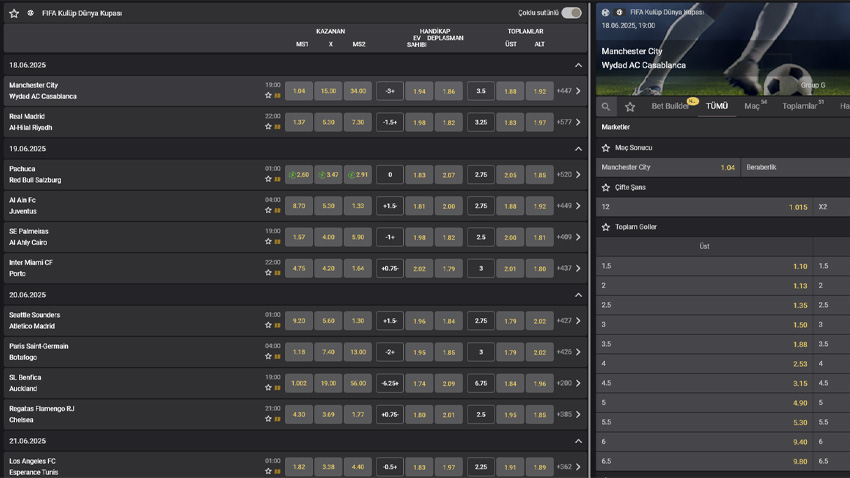Favorite the Toplam Goller market

click(x=606, y=227)
